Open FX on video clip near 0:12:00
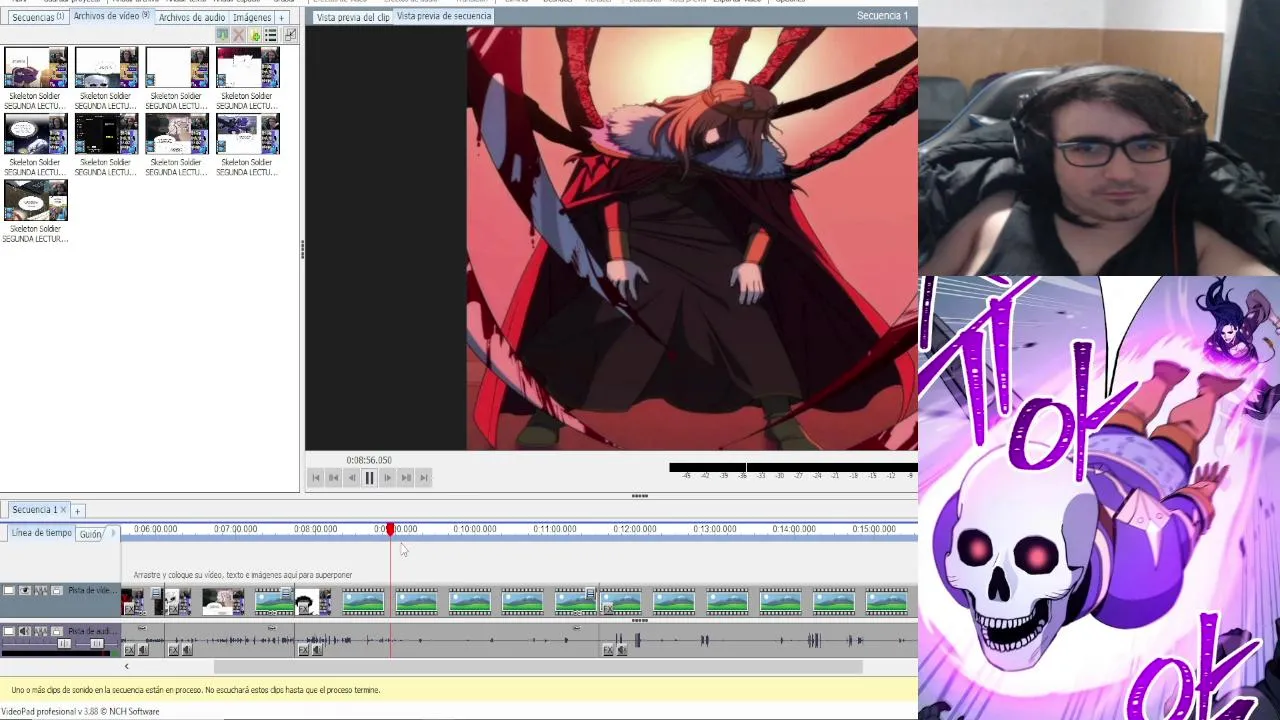 pyautogui.click(x=608, y=609)
